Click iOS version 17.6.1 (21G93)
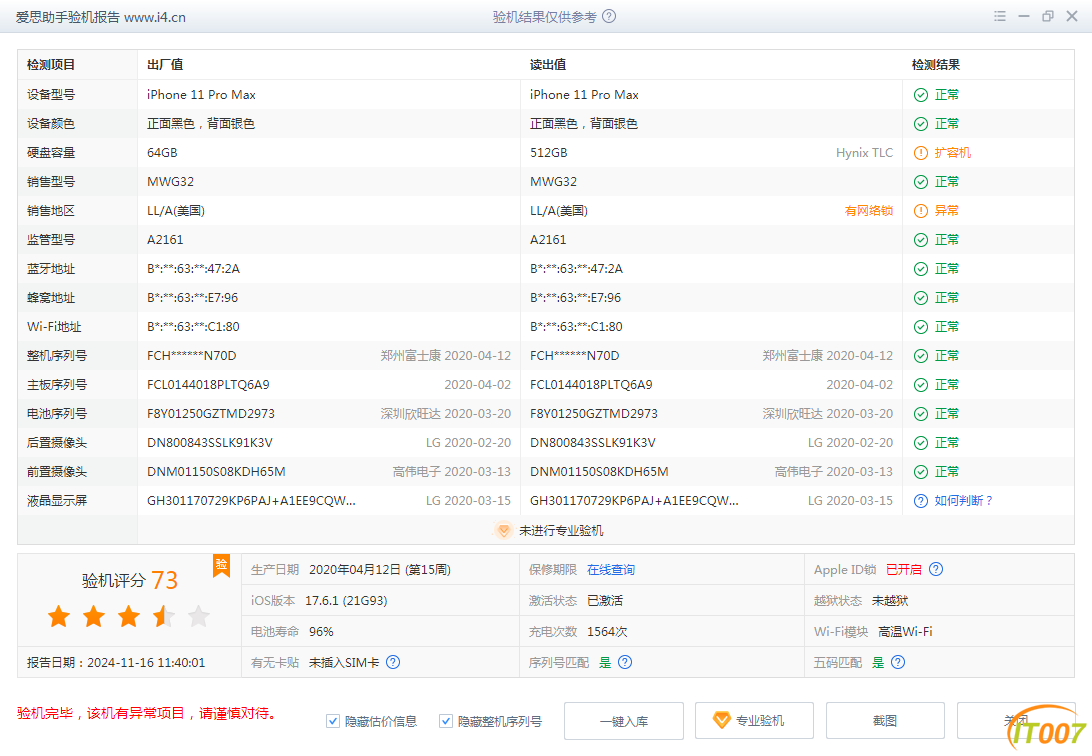1092x756 pixels. pyautogui.click(x=346, y=601)
